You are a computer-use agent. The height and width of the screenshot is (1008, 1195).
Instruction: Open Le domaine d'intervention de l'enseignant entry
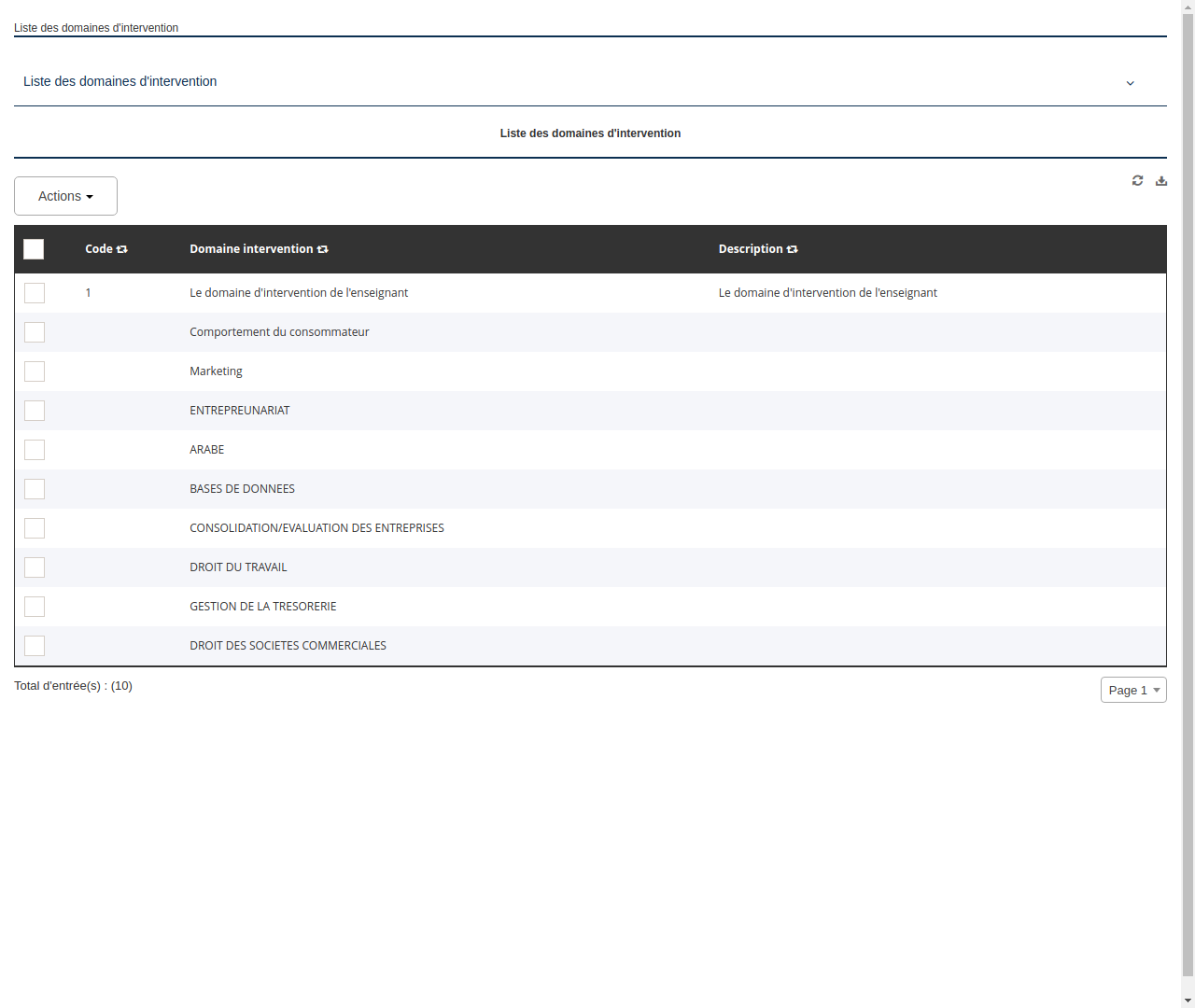tap(299, 292)
